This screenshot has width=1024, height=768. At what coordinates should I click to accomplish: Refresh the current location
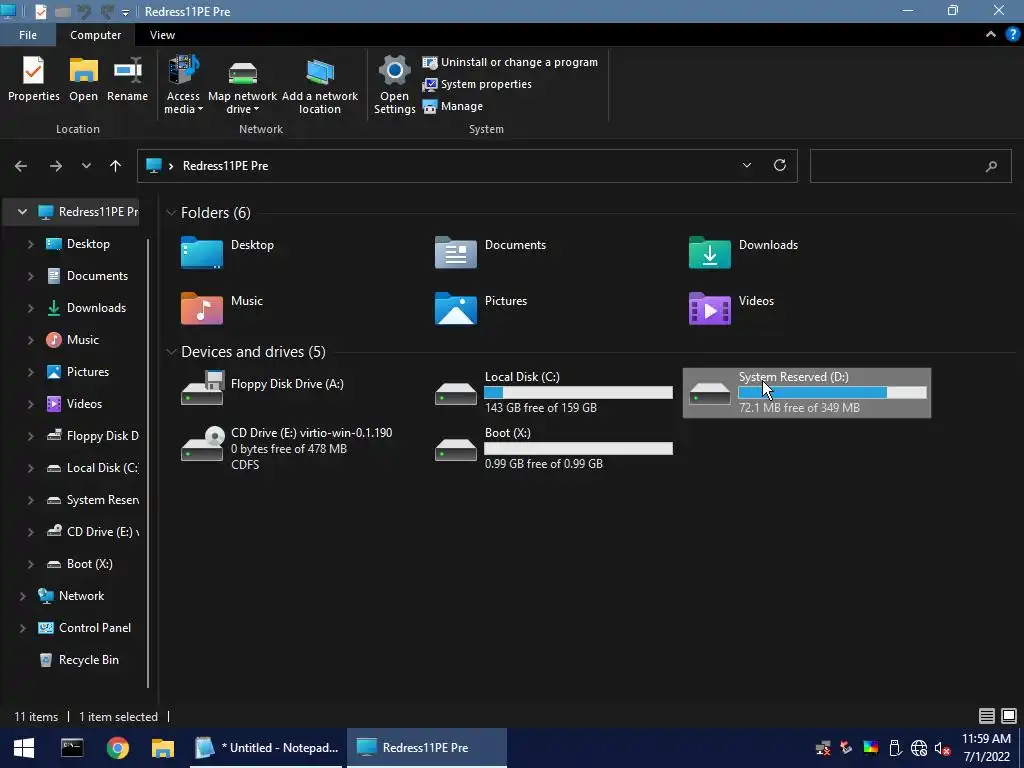click(780, 165)
